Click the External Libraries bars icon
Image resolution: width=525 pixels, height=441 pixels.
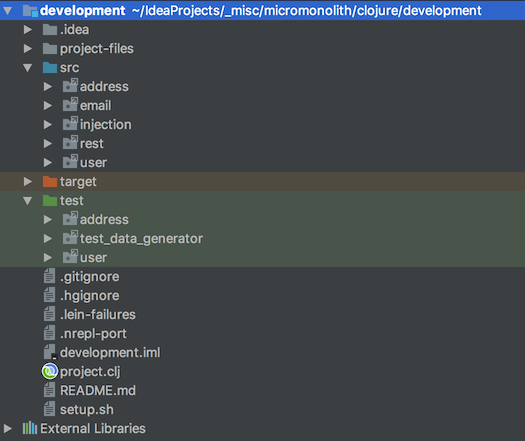pos(29,428)
